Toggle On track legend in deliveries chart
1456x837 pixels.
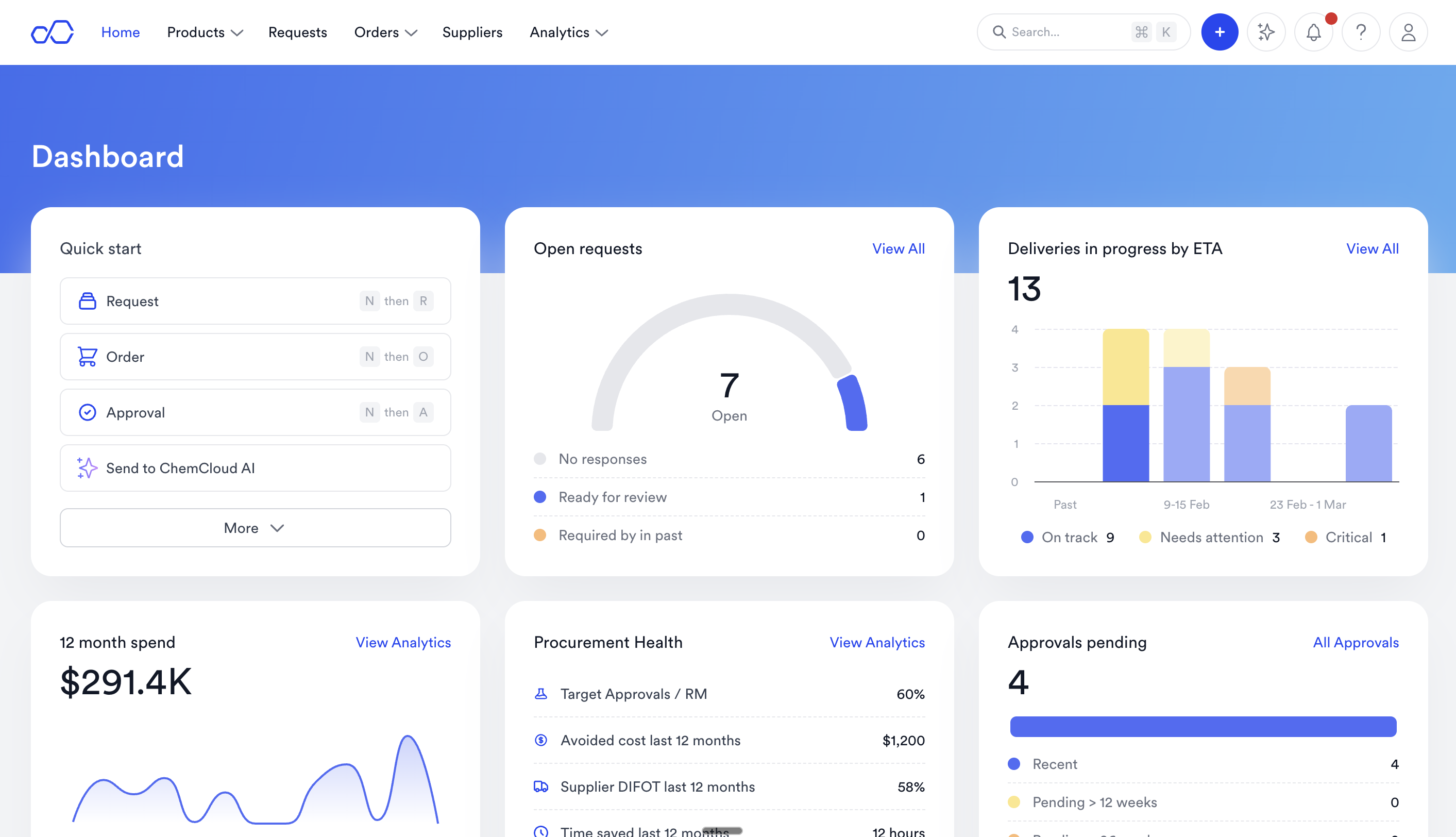[1068, 538]
